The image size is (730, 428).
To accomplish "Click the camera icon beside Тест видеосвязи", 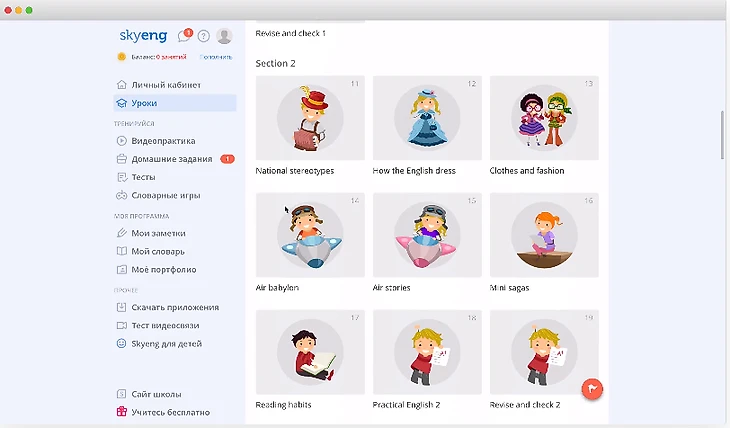I will (x=122, y=325).
